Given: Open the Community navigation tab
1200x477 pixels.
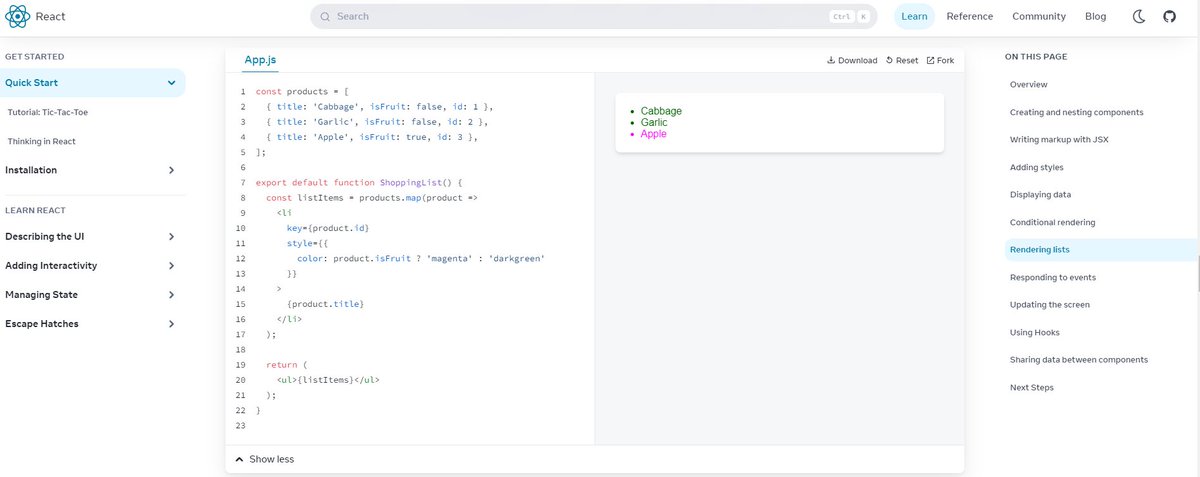Looking at the screenshot, I should point(1039,16).
